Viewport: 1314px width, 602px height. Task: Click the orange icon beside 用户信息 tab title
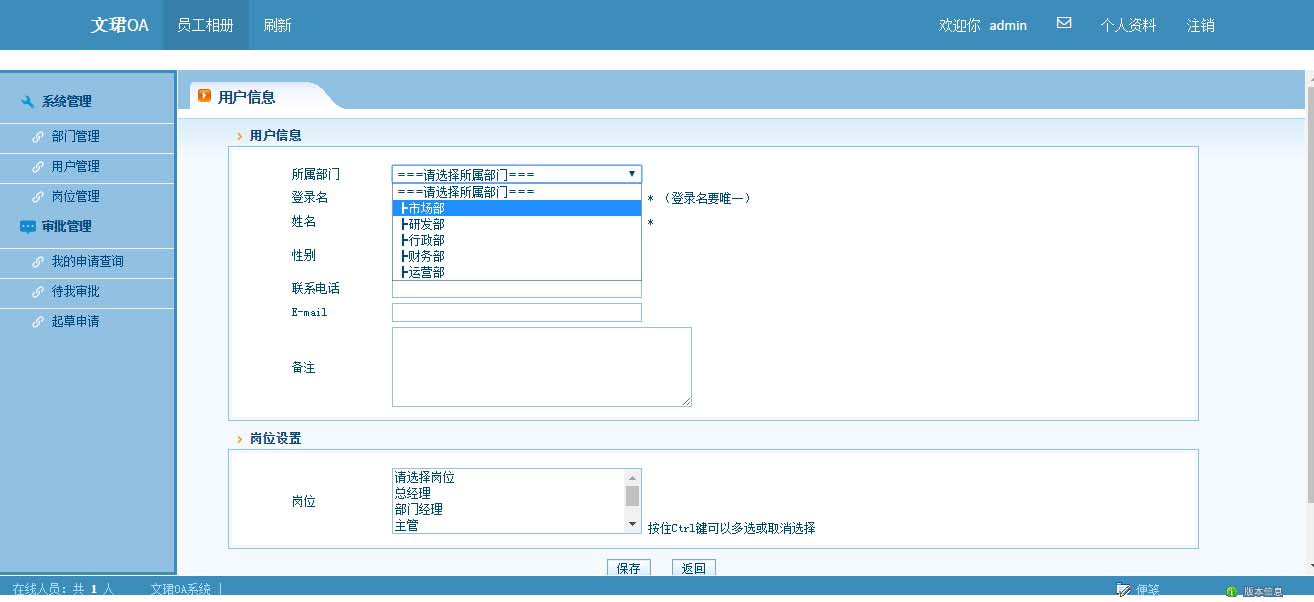(205, 96)
